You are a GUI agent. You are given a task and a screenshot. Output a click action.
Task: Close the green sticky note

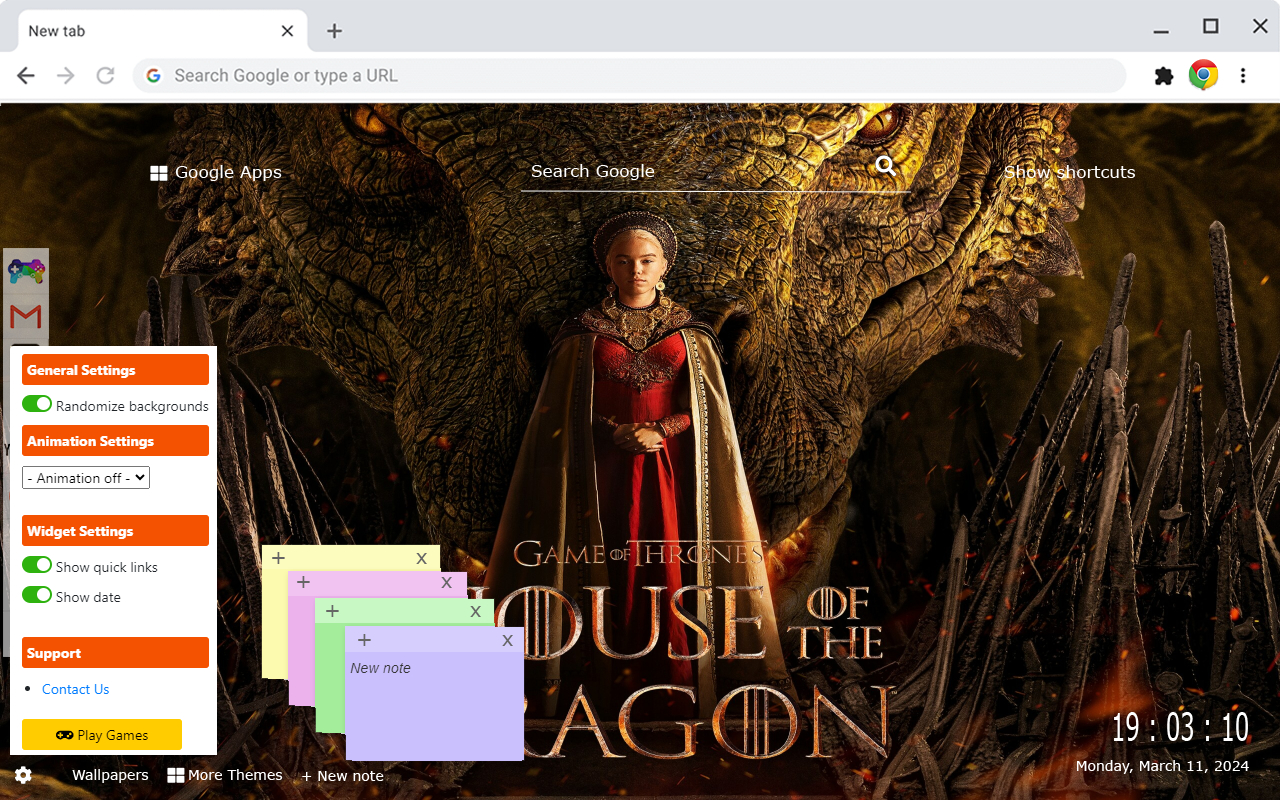tap(476, 611)
